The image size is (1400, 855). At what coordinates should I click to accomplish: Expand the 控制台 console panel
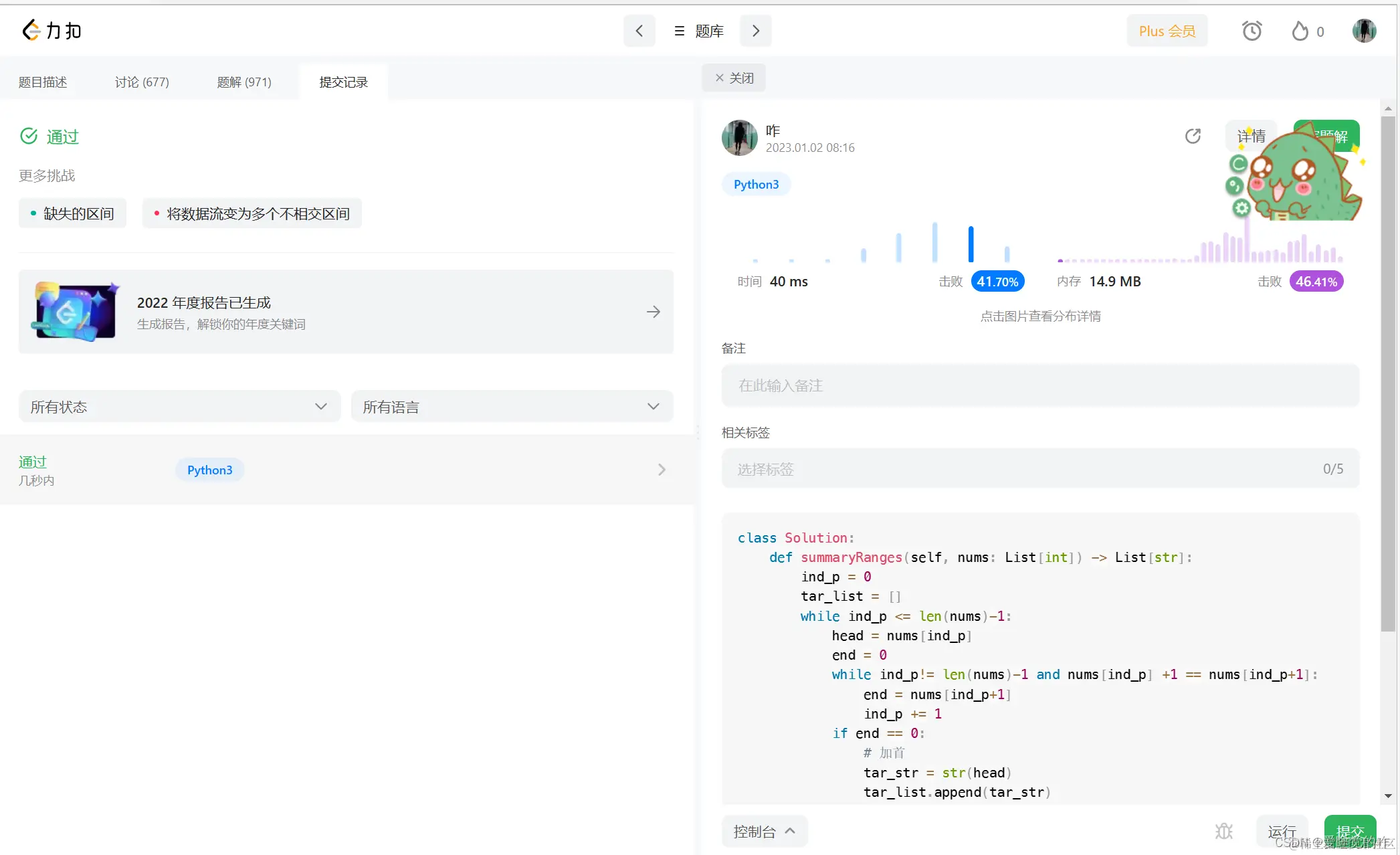764,832
